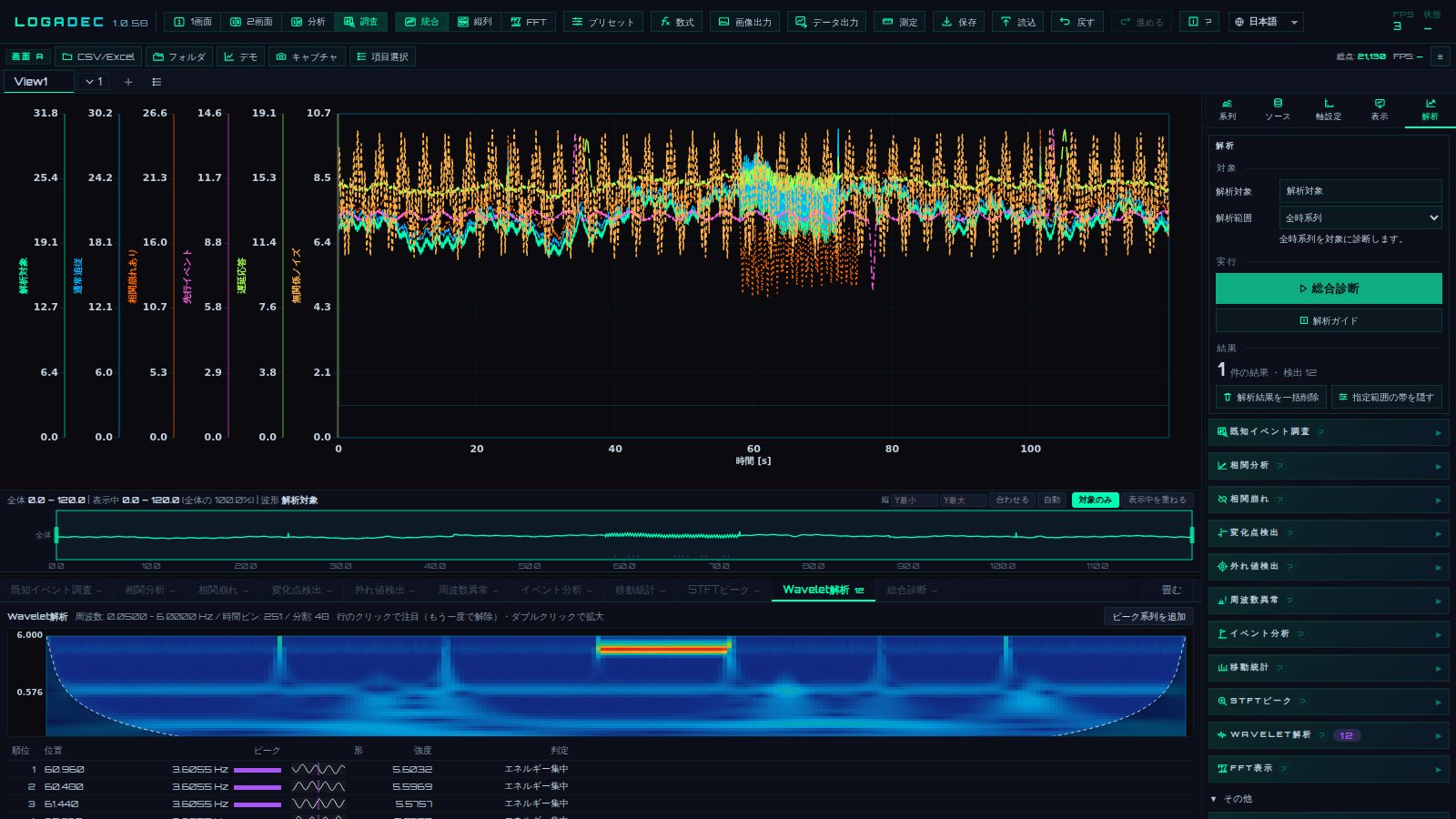Viewport: 1456px width, 819px height.
Task: Open the 軸設定 axis settings tab
Action: (1329, 110)
